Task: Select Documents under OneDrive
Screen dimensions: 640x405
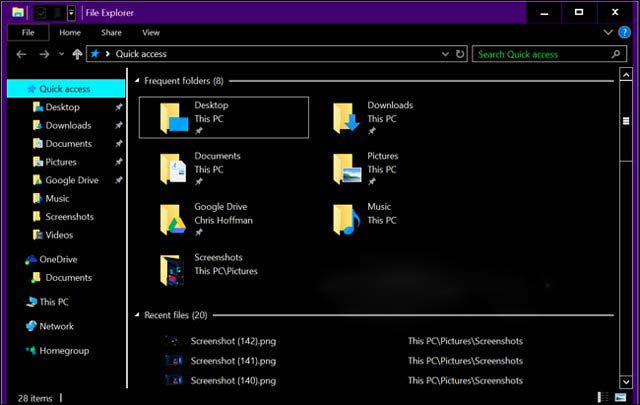Action: tap(69, 278)
